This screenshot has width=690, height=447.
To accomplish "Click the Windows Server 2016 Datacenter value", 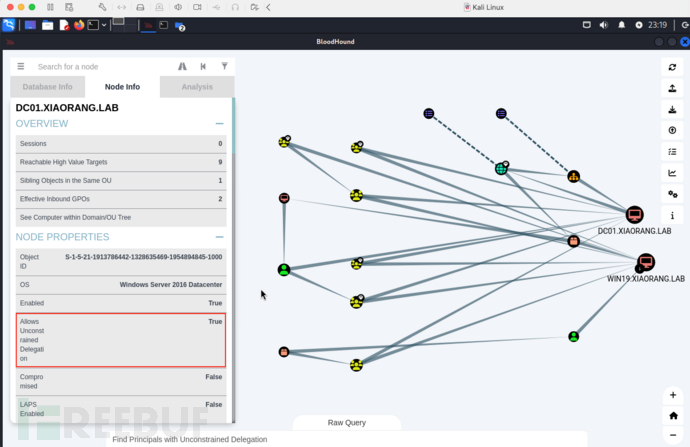I will pos(171,285).
